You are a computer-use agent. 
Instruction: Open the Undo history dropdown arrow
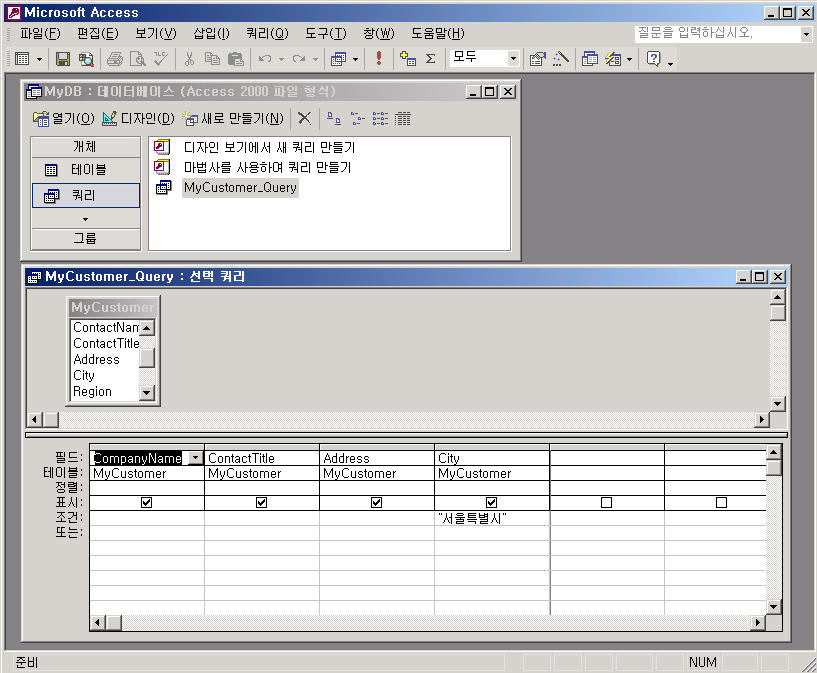281,59
